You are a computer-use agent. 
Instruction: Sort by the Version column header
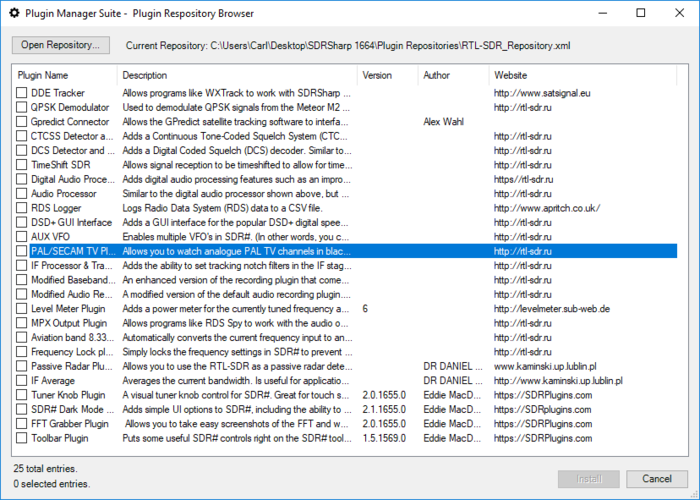388,75
